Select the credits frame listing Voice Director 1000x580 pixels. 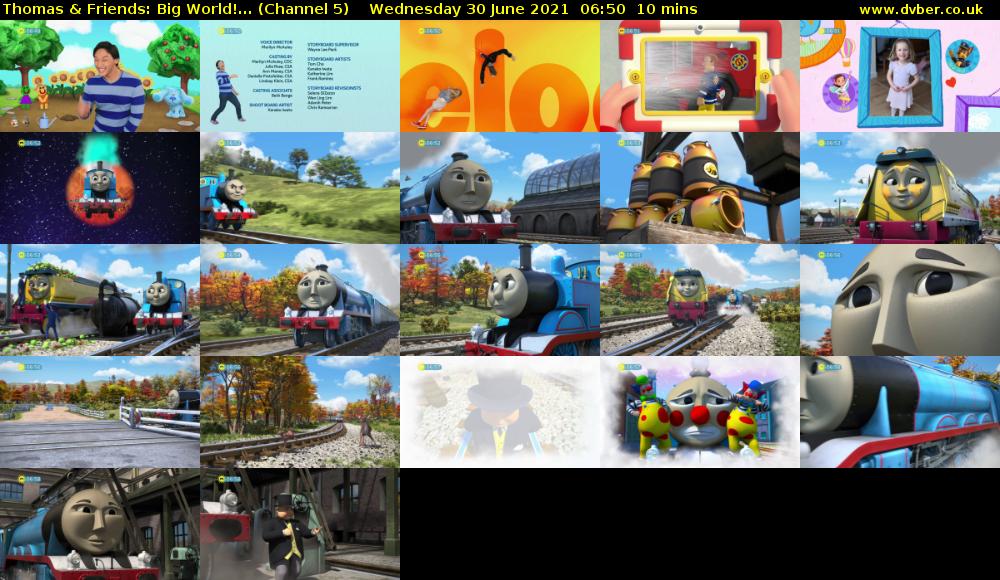point(300,76)
